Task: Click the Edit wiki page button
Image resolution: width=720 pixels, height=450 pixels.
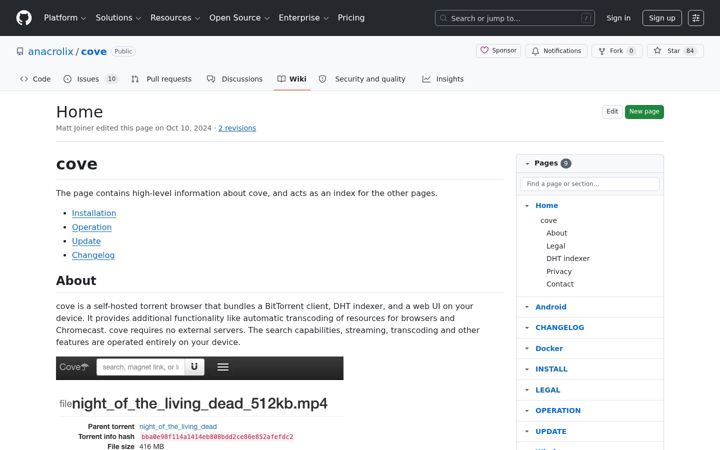Action: coord(612,112)
